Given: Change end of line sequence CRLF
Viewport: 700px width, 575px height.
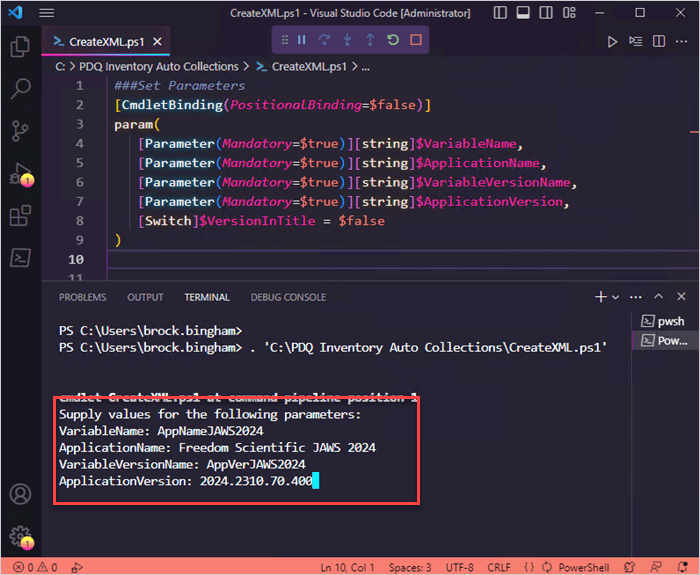Looking at the screenshot, I should (x=499, y=567).
